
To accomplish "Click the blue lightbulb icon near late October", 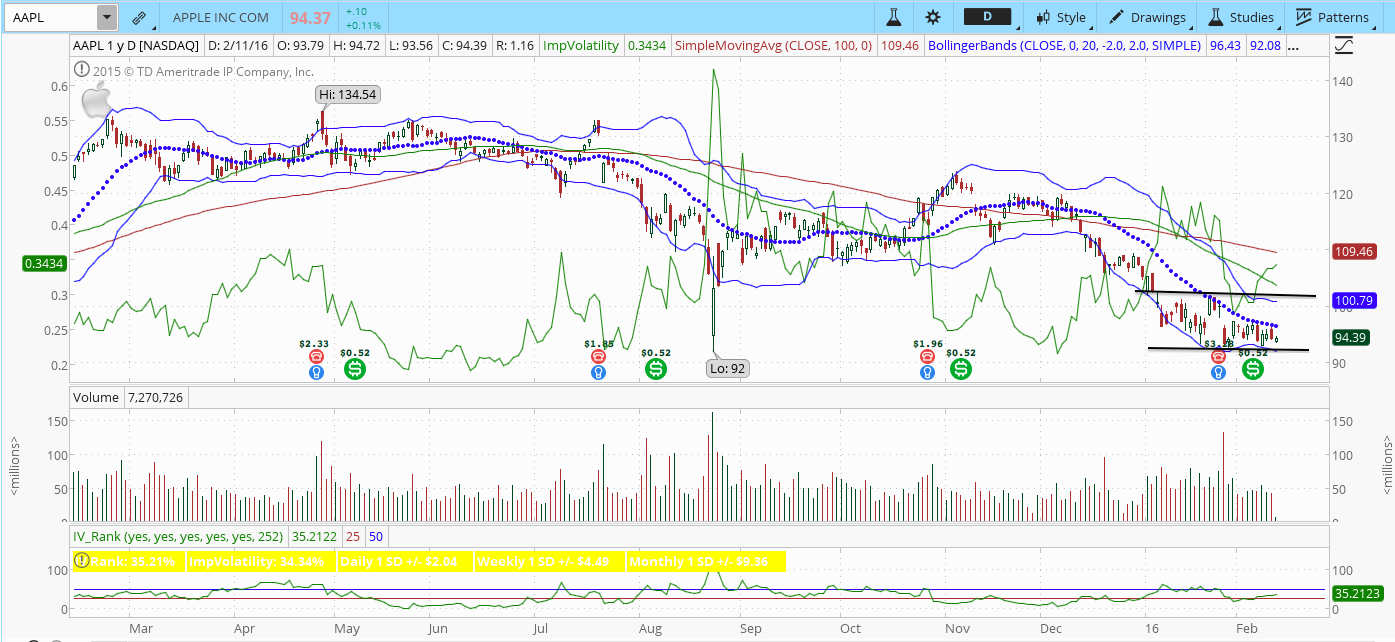I will pos(927,372).
